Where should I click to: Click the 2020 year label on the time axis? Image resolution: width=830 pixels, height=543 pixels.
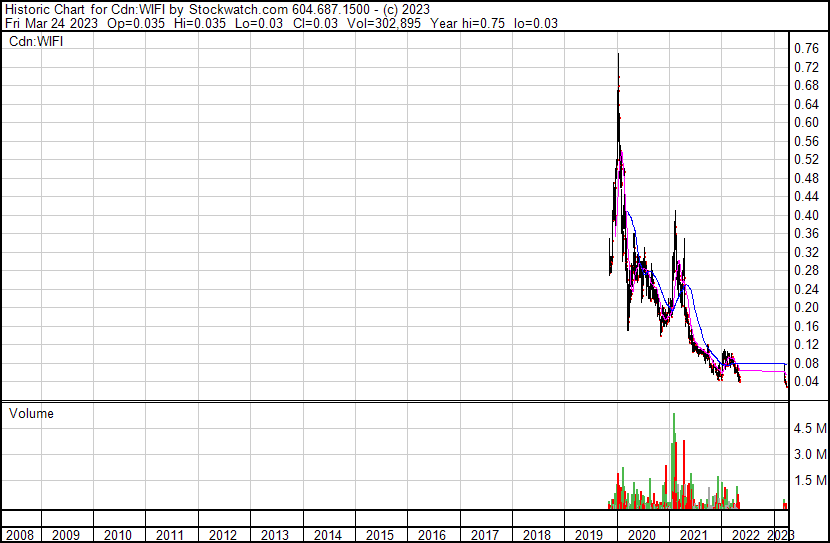641,535
